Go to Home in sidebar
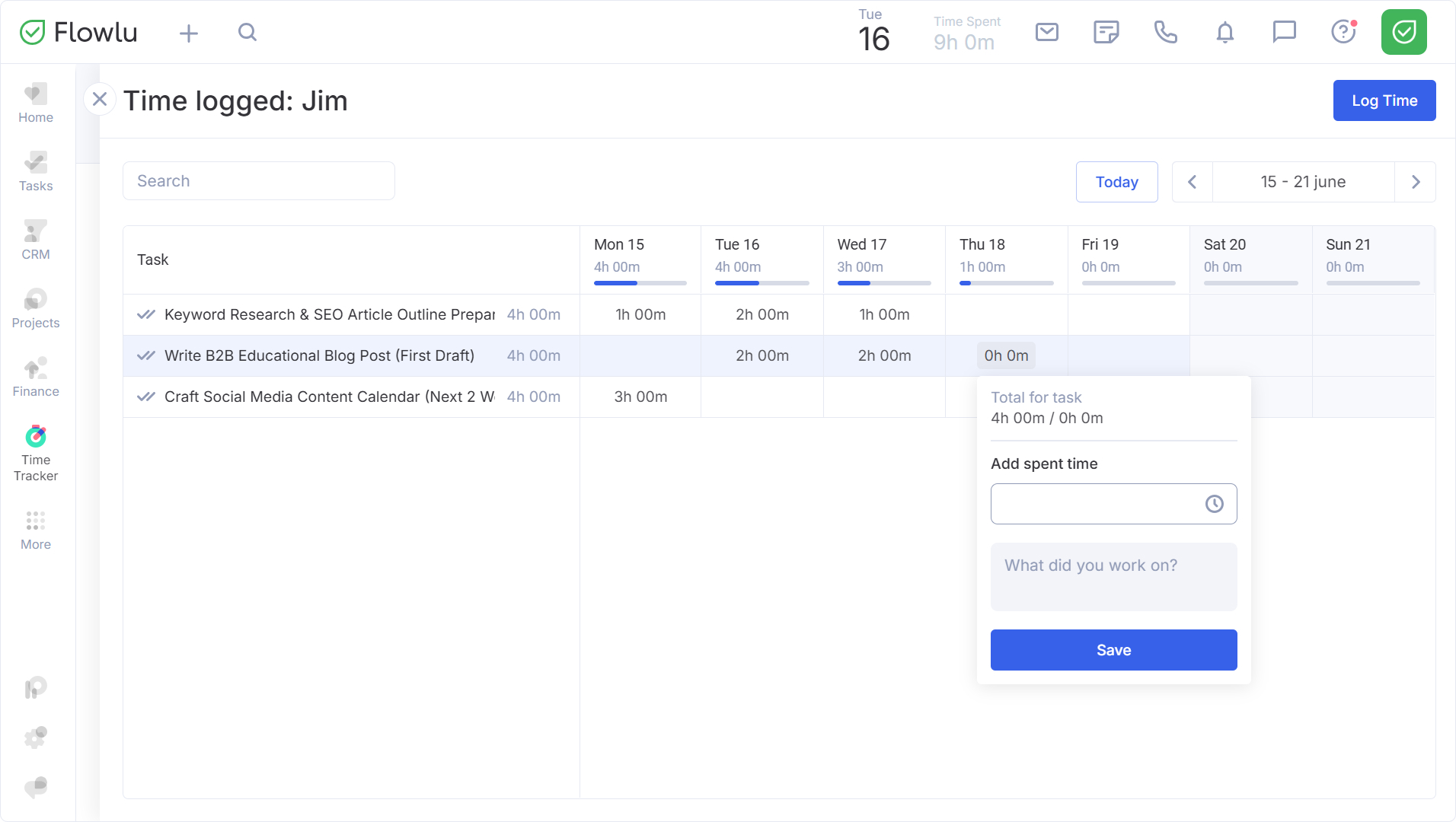This screenshot has height=822, width=1456. 36,104
